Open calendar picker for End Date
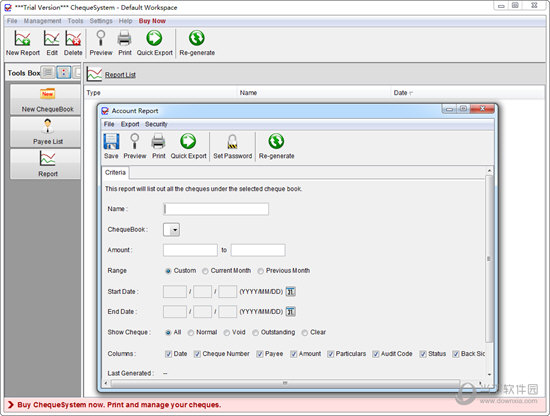Screen dimensions: 550x416 coord(290,311)
